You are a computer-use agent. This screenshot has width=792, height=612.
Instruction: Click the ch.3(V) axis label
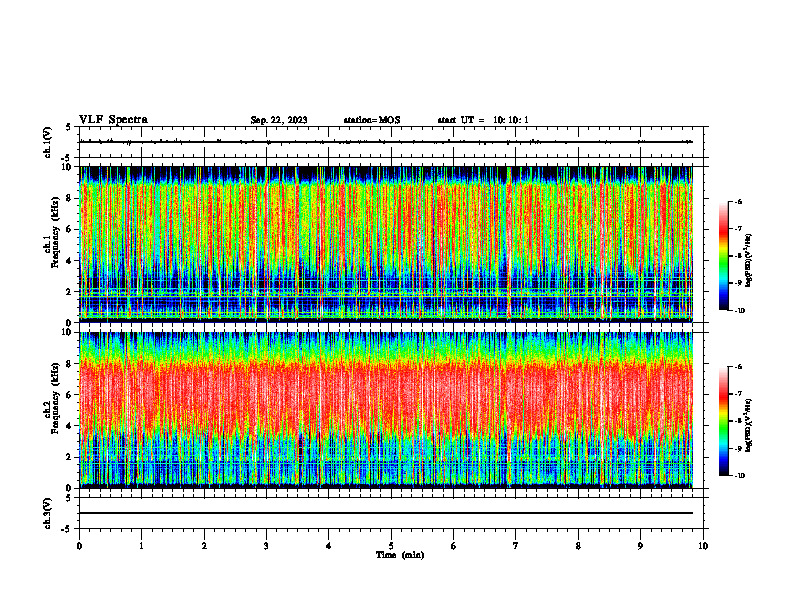click(x=48, y=513)
